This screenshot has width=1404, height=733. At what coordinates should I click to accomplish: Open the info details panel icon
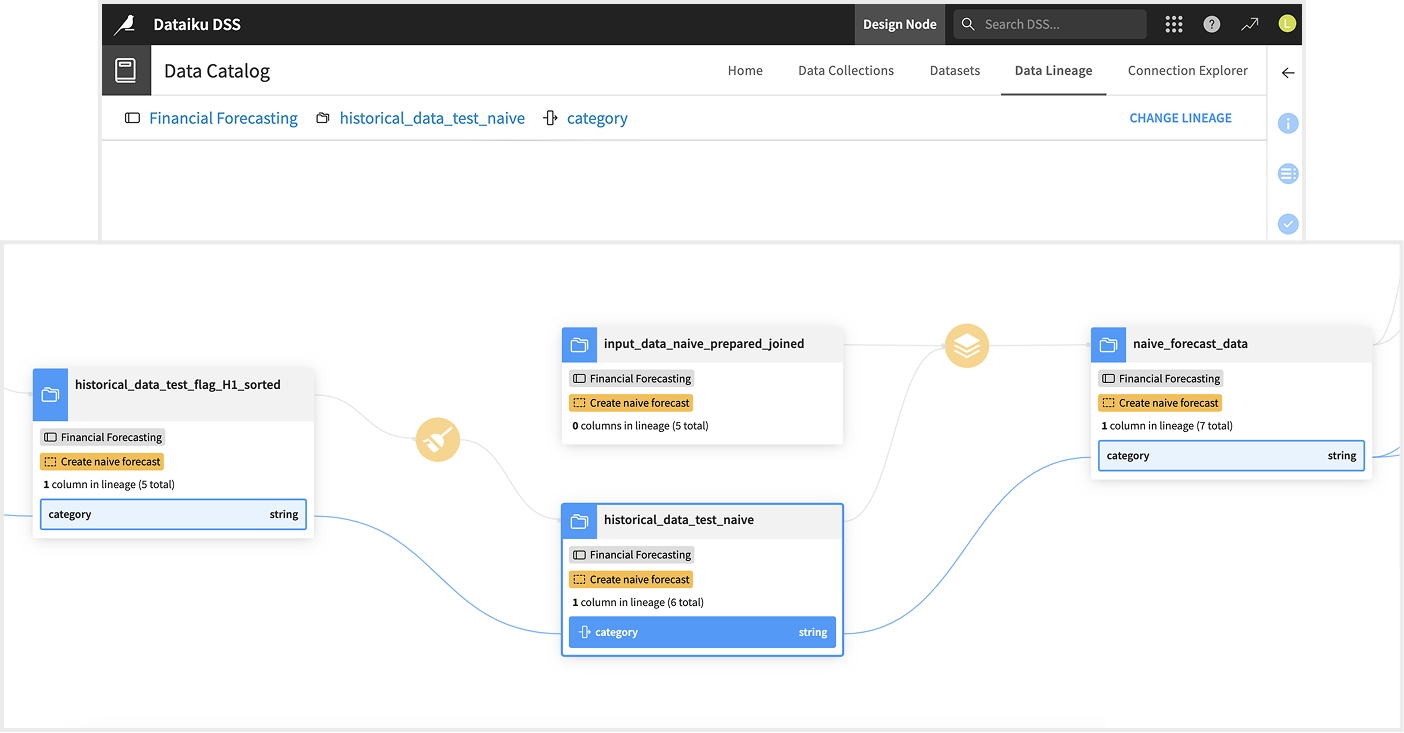[1288, 124]
